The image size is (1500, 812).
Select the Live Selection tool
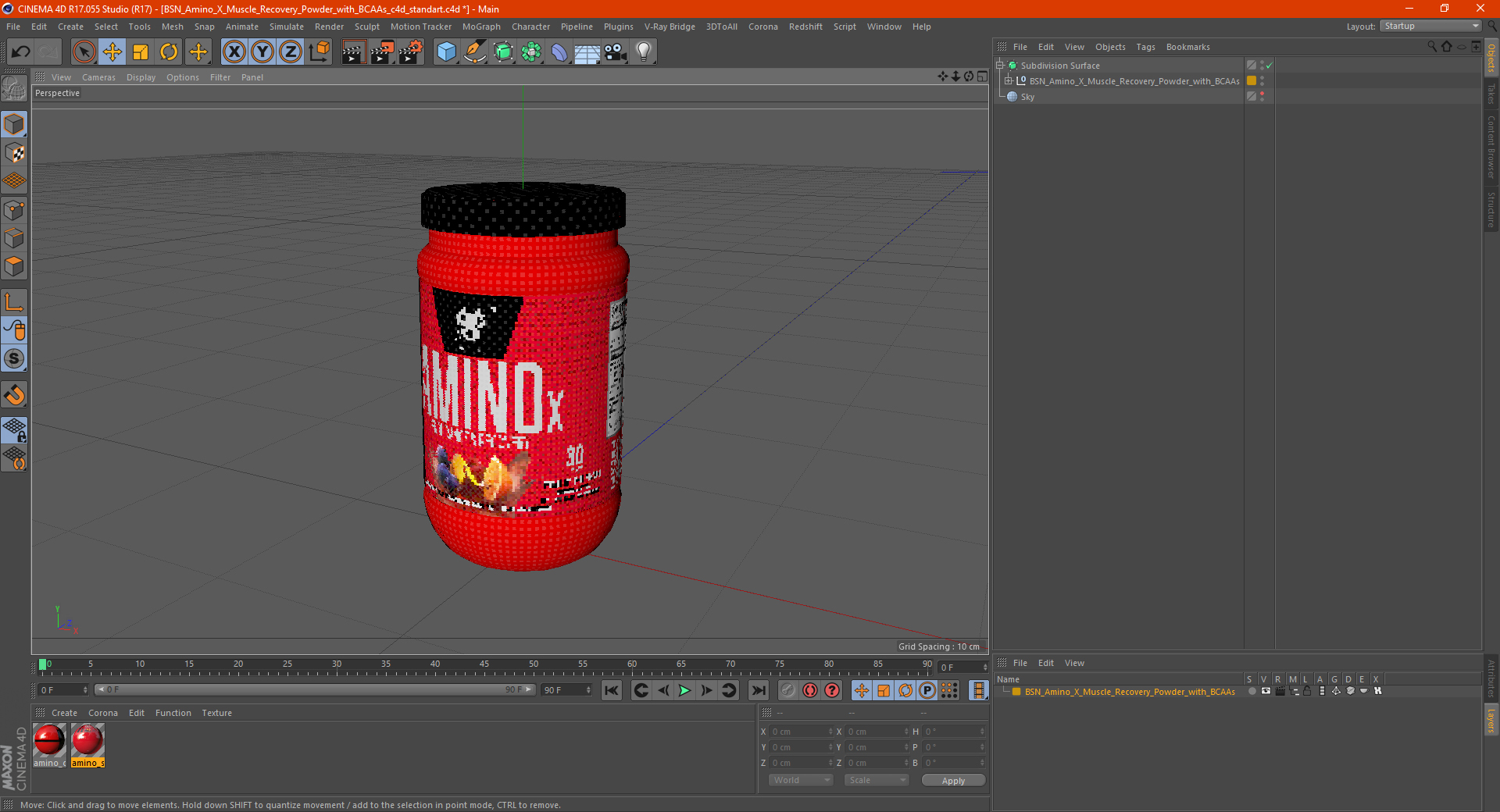pos(84,52)
